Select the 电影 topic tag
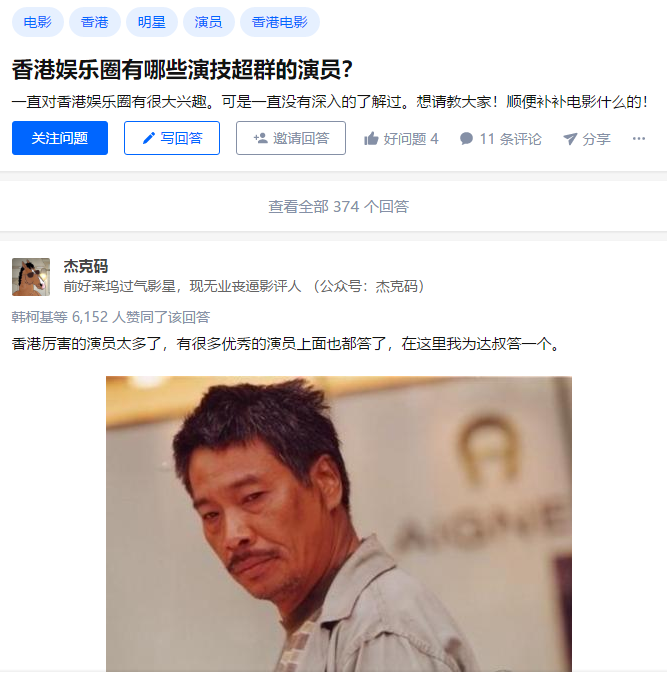The image size is (667, 678). (x=38, y=22)
